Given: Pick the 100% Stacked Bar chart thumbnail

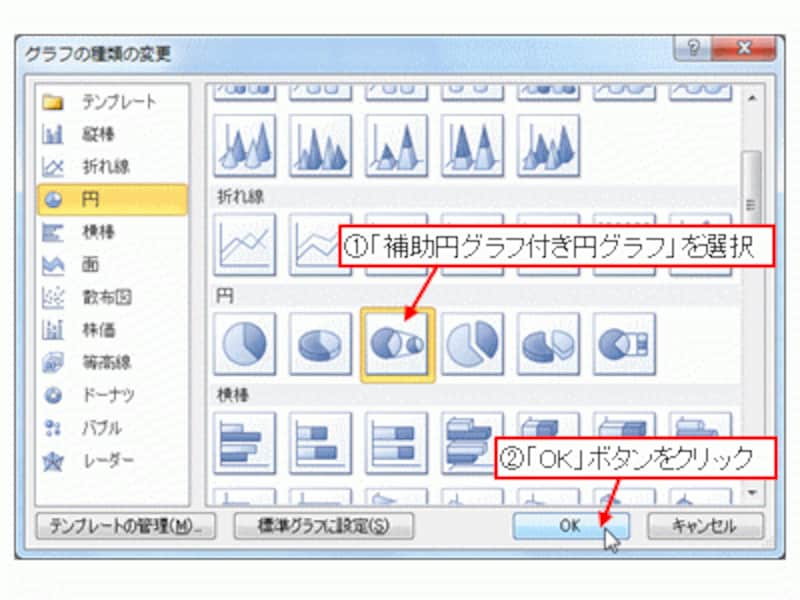Looking at the screenshot, I should coord(396,443).
